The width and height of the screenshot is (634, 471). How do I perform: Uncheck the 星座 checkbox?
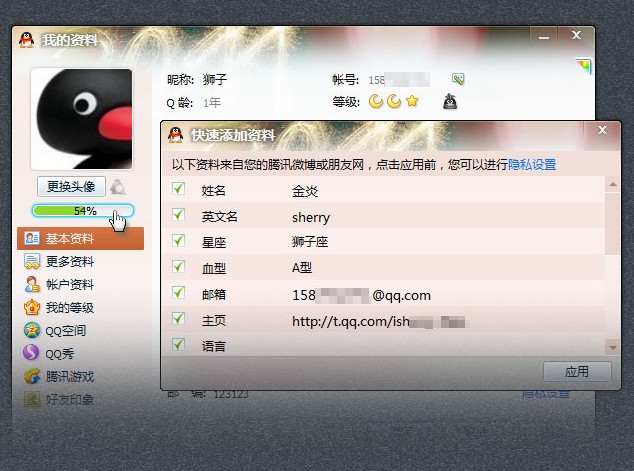178,241
